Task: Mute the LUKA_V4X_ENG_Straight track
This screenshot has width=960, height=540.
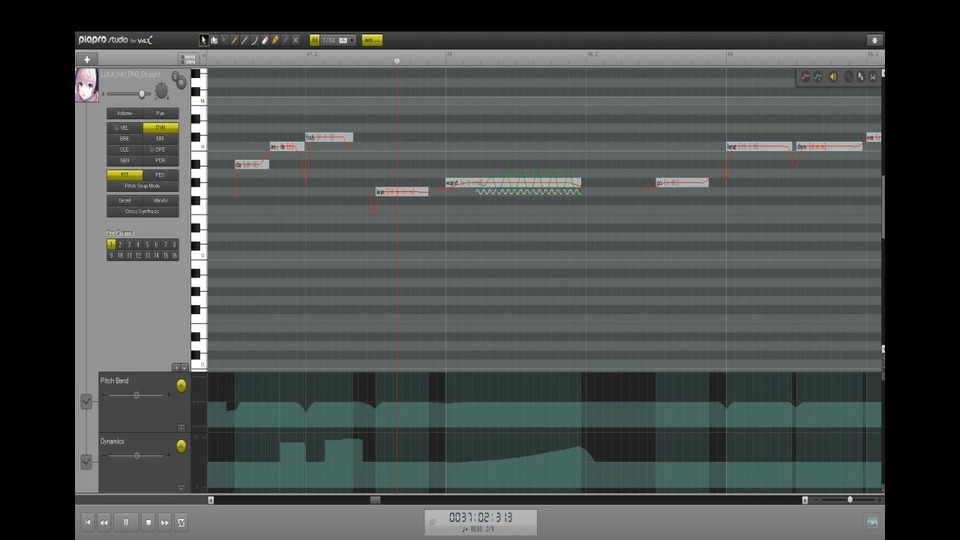Action: [x=181, y=83]
